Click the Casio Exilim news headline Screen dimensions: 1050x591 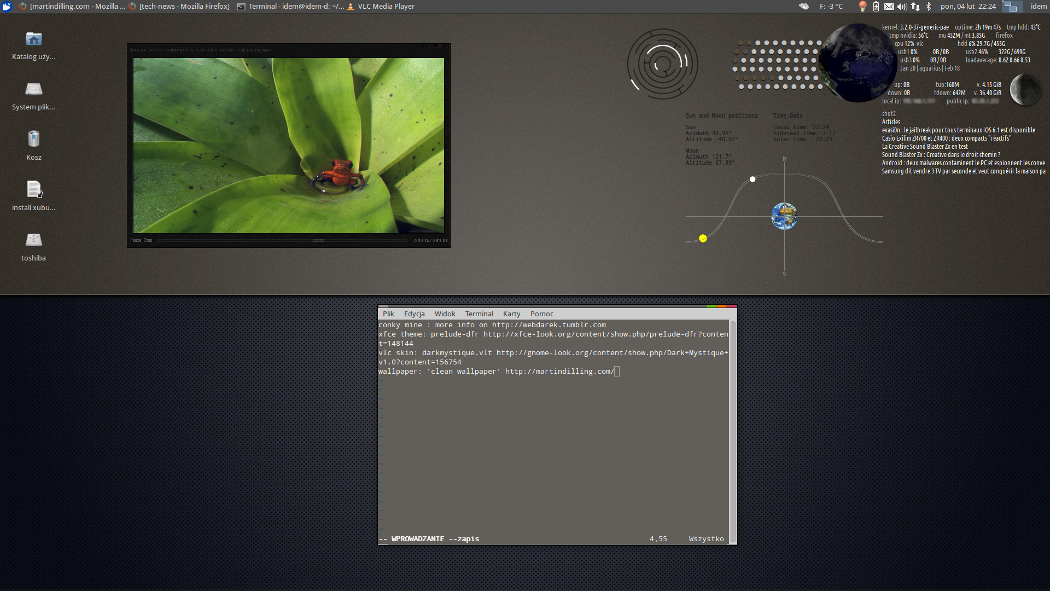(x=946, y=138)
